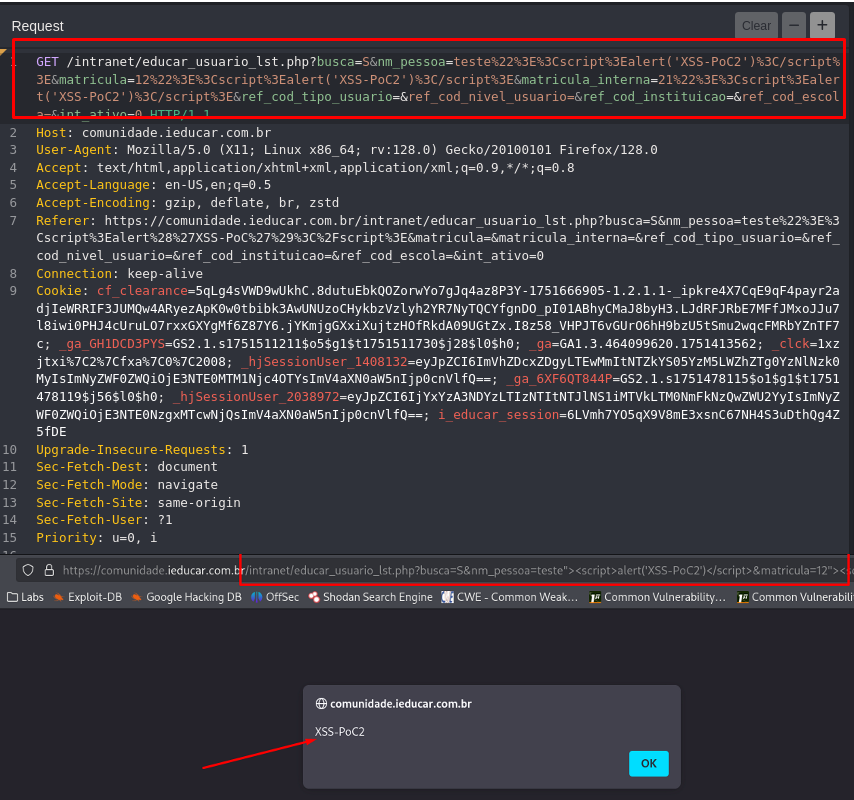Click the Request panel heading

pyautogui.click(x=38, y=26)
